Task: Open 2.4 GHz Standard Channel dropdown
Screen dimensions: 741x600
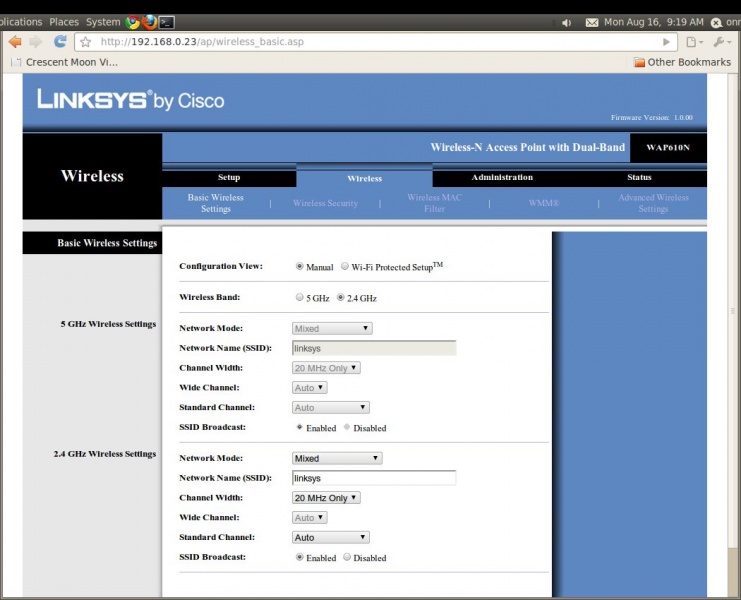Action: tap(331, 538)
